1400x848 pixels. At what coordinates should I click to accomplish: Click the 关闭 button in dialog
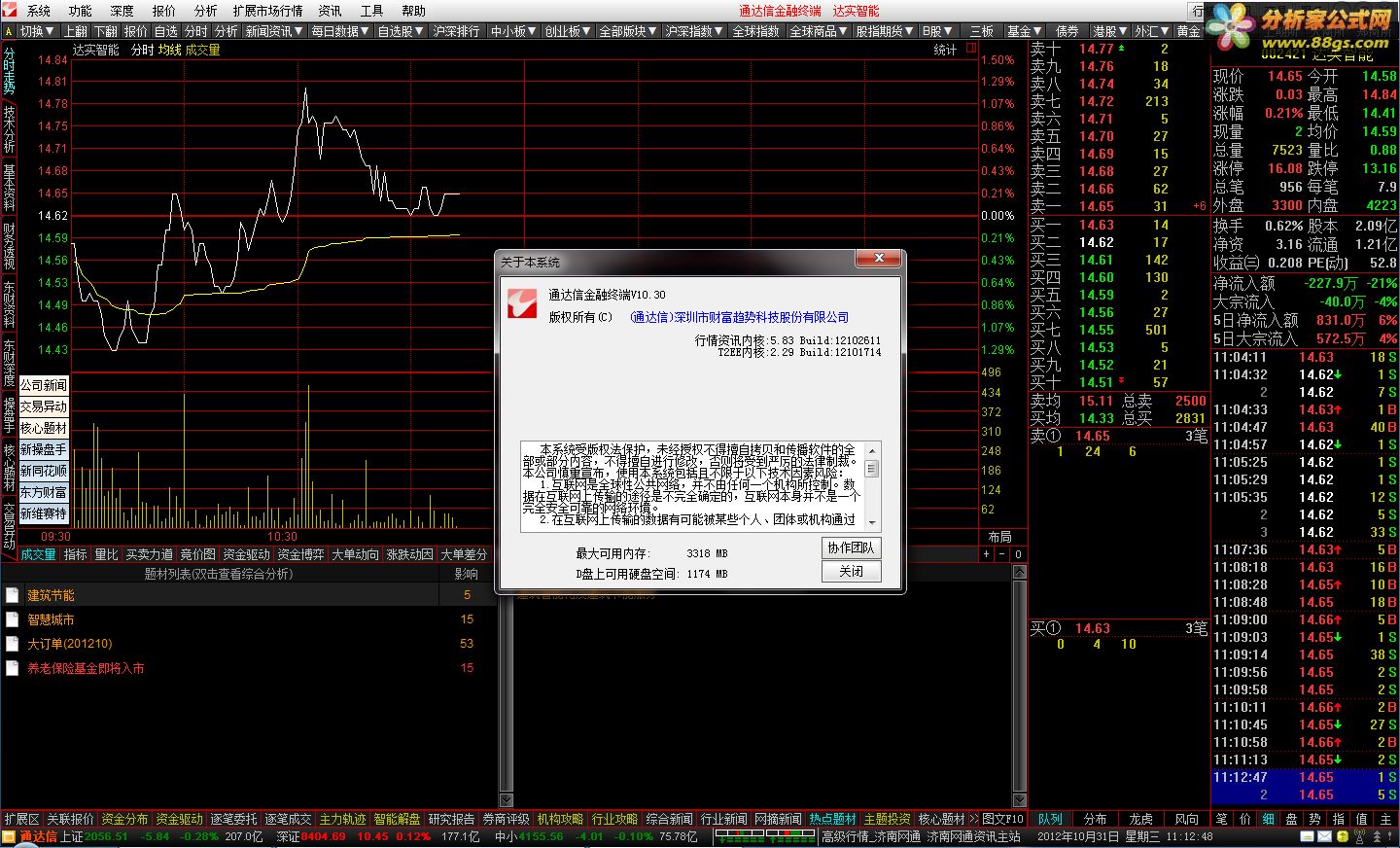pos(851,572)
